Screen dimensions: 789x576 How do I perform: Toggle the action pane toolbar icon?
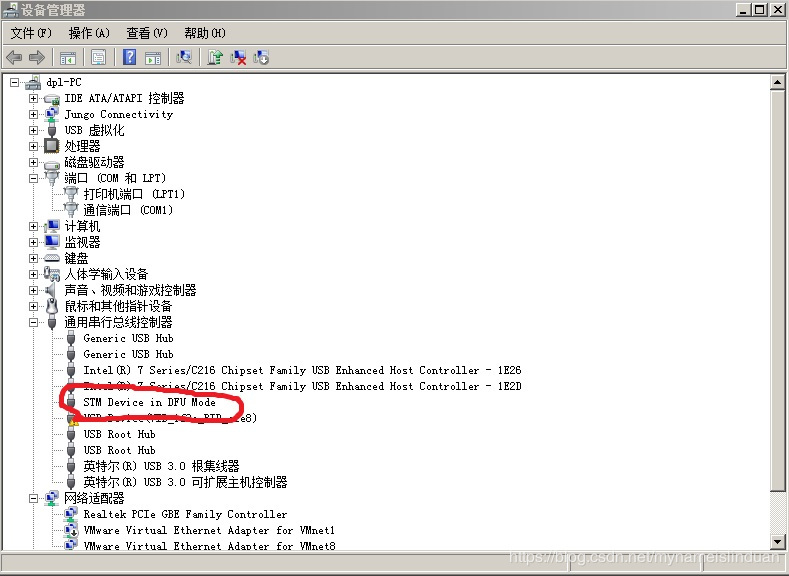coord(153,58)
